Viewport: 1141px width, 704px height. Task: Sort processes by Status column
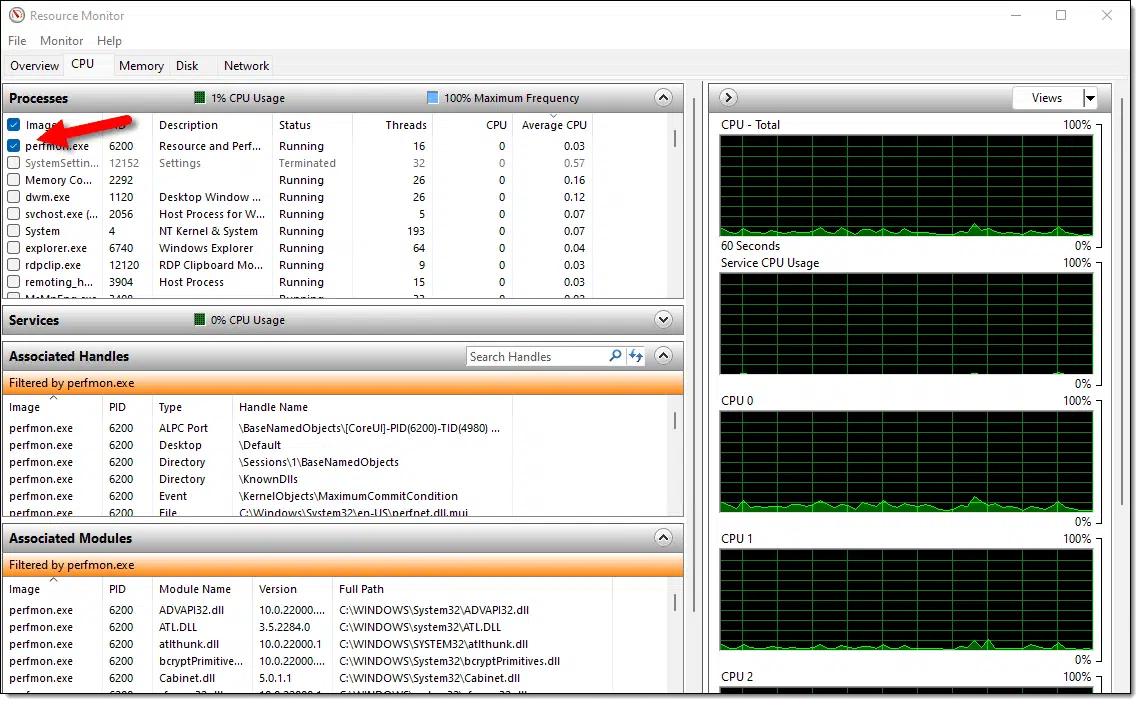(295, 125)
